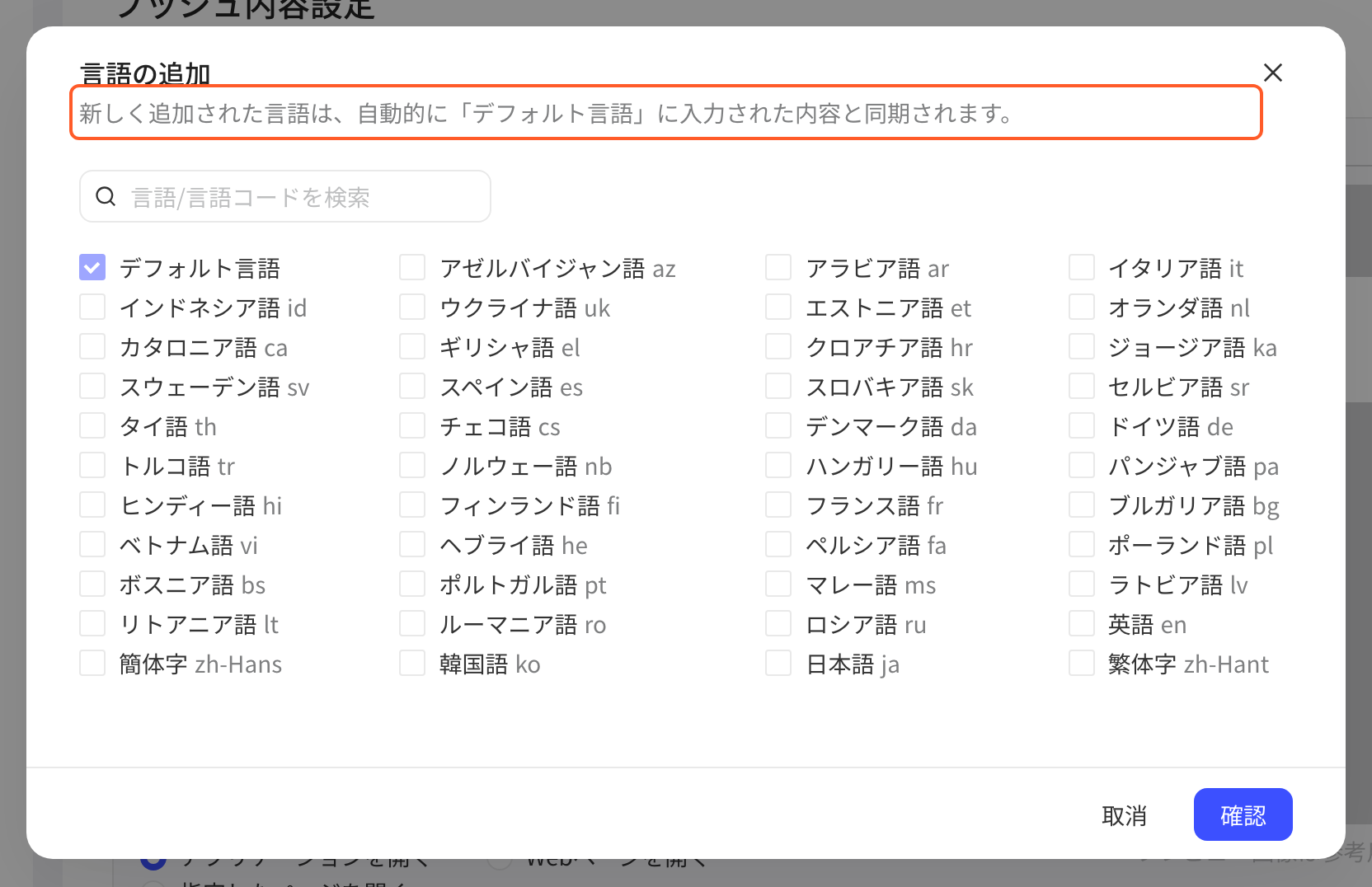The image size is (1372, 887).
Task: Select the トルコ語 tr checkbox
Action: pyautogui.click(x=92, y=465)
